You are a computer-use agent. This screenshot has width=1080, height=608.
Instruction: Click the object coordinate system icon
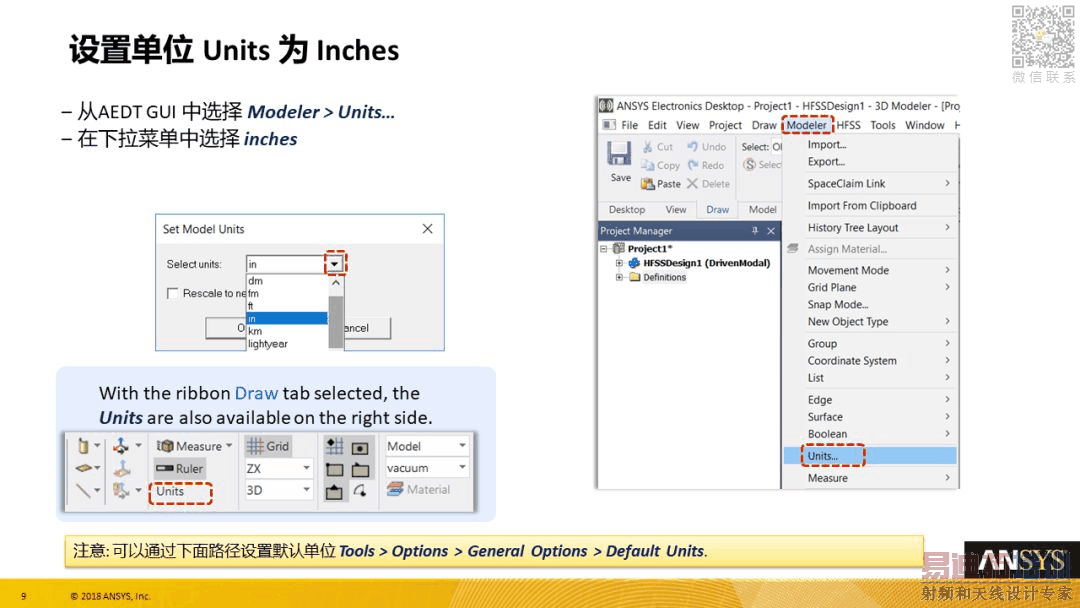(x=121, y=490)
